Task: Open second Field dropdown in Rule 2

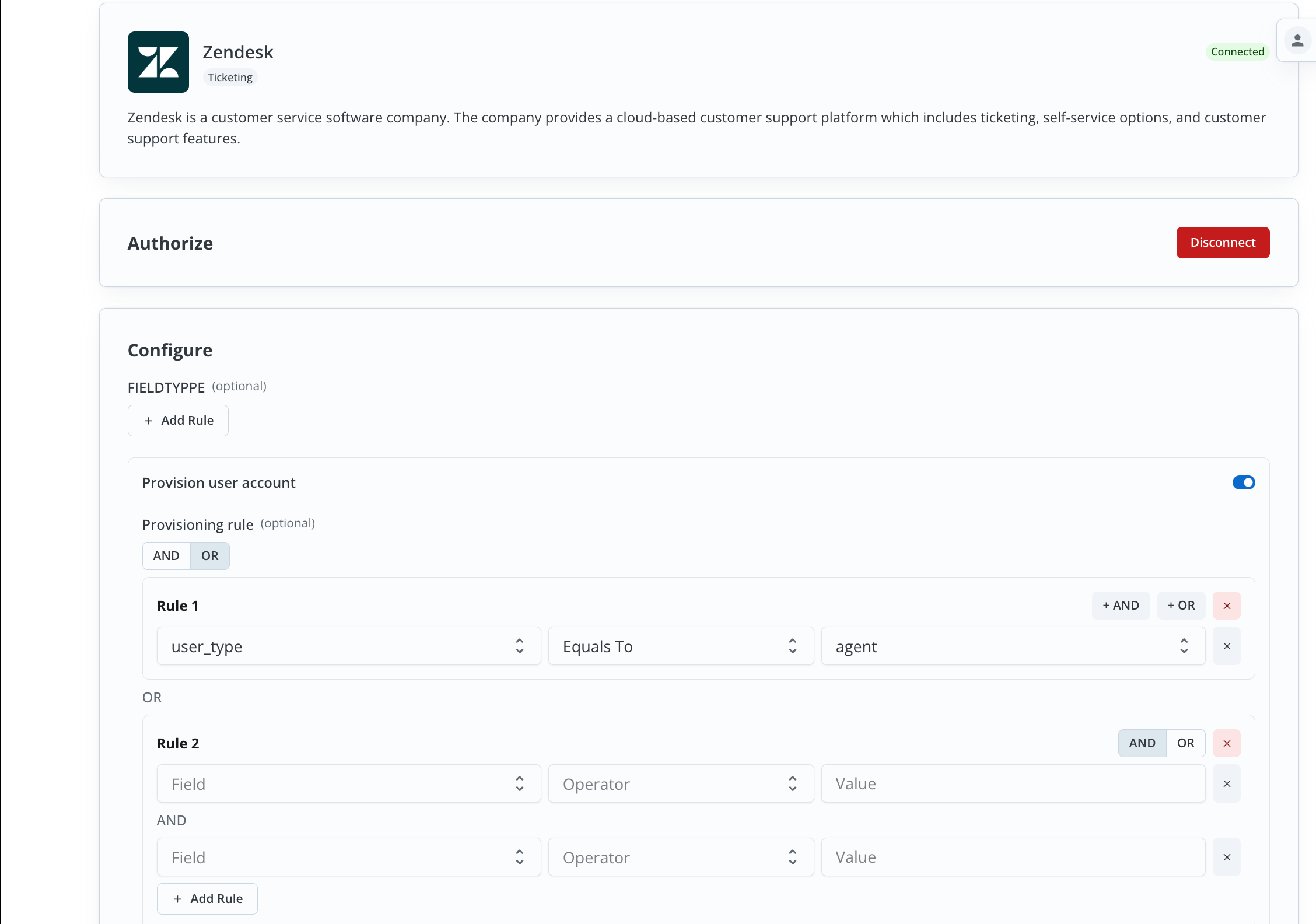Action: 349,857
